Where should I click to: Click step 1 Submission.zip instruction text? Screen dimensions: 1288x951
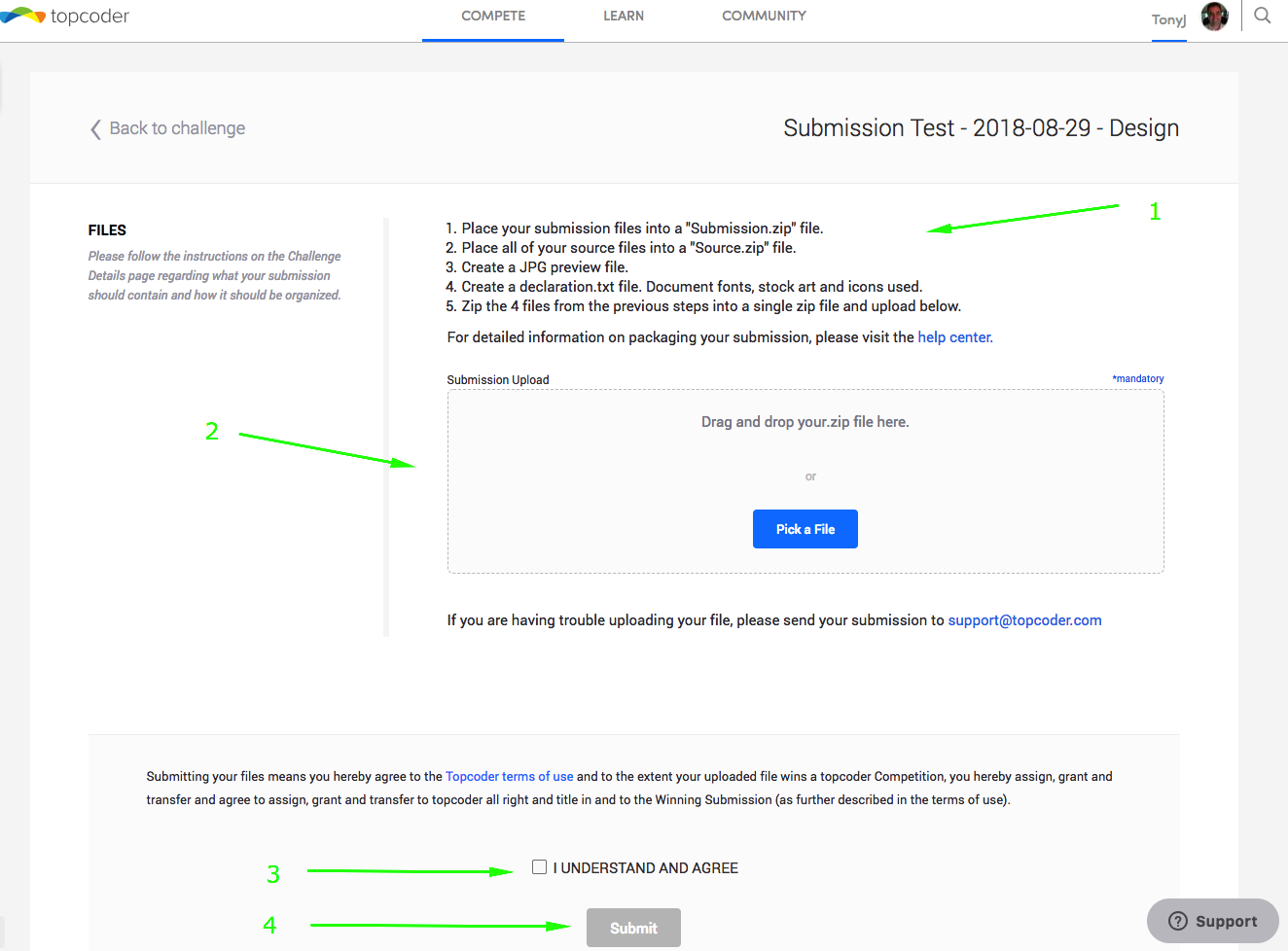[634, 229]
